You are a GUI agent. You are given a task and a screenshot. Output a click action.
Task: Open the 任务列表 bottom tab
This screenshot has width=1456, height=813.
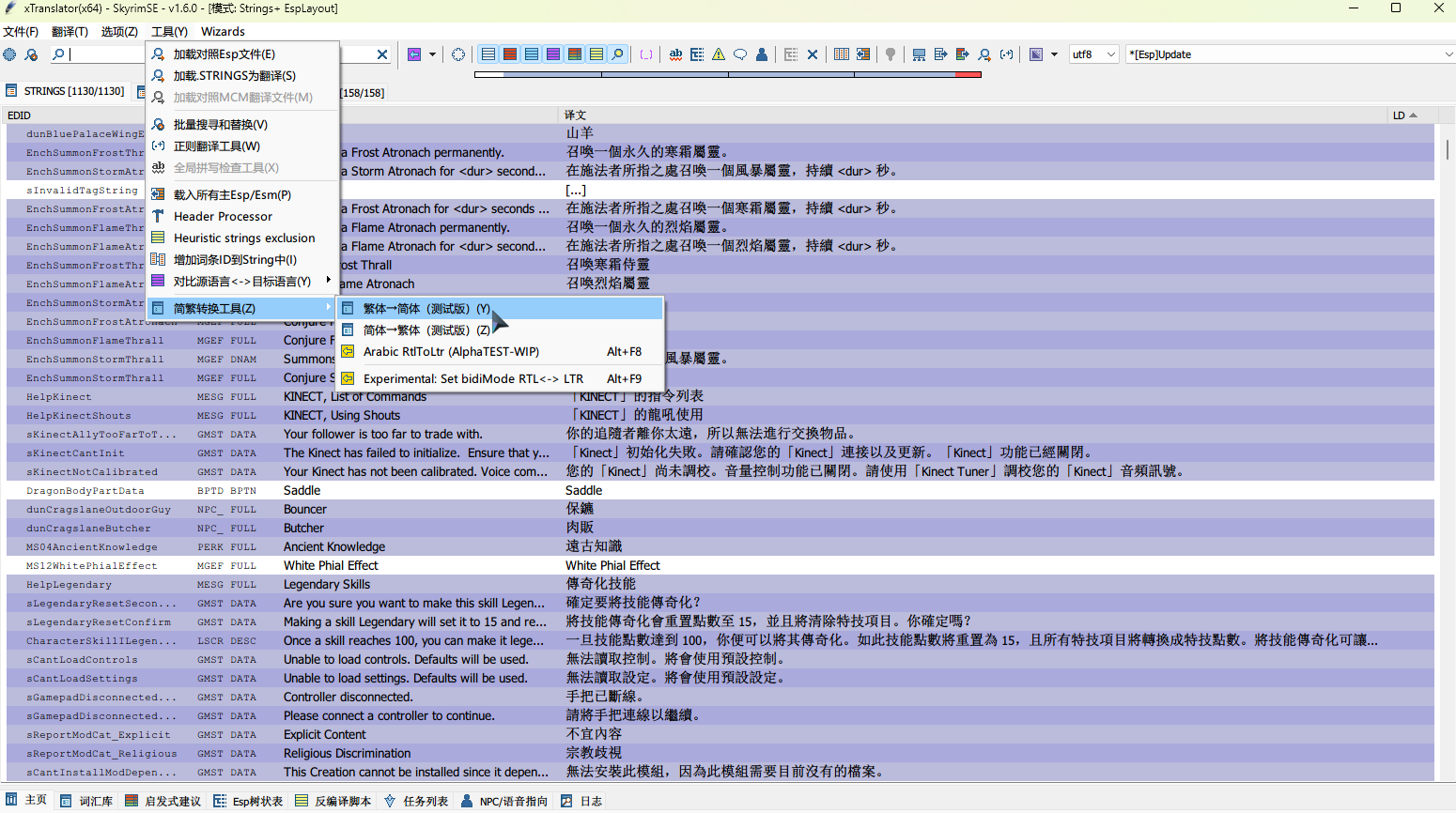click(416, 801)
